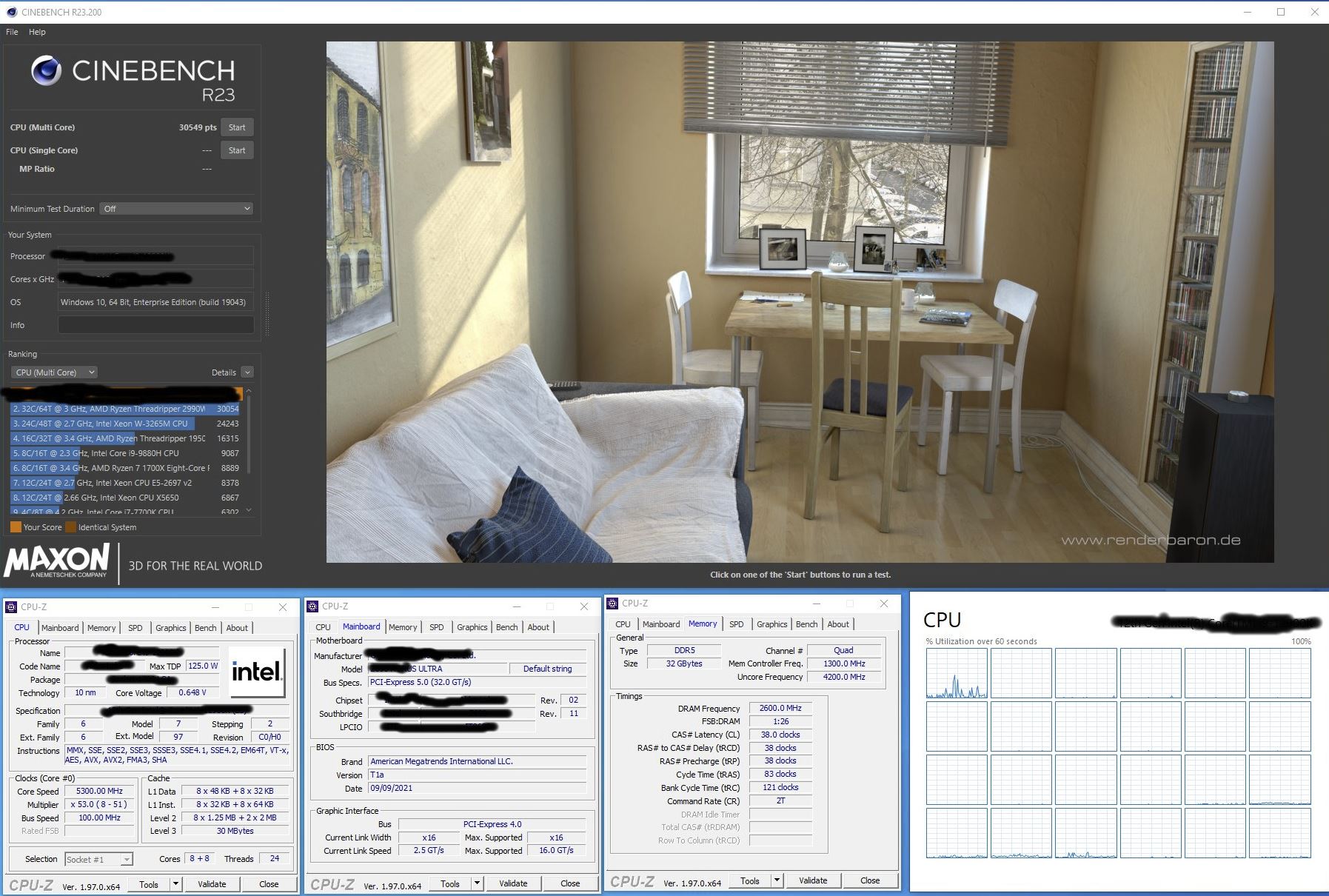Viewport: 1329px width, 896px height.
Task: Start the CPU (Single Core) test
Action: [x=237, y=150]
